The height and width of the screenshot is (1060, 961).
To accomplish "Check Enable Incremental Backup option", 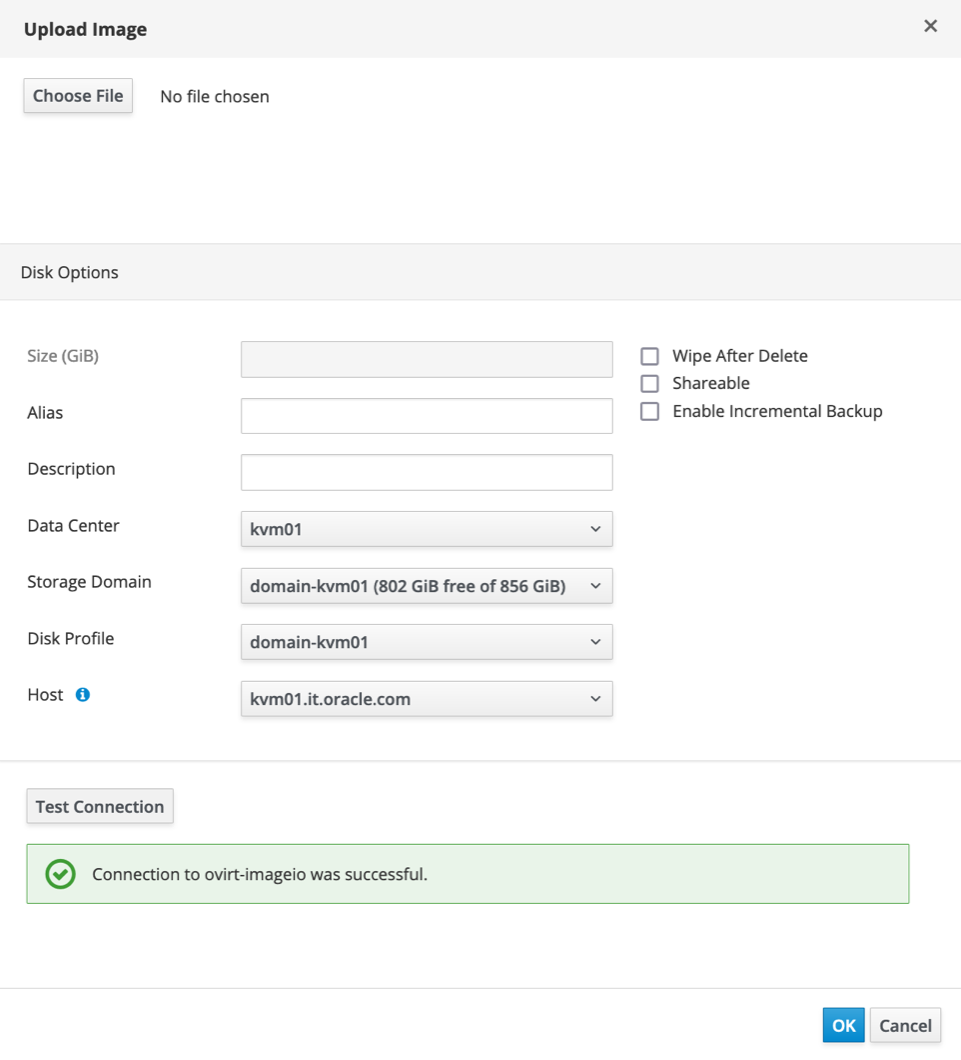I will (x=650, y=411).
